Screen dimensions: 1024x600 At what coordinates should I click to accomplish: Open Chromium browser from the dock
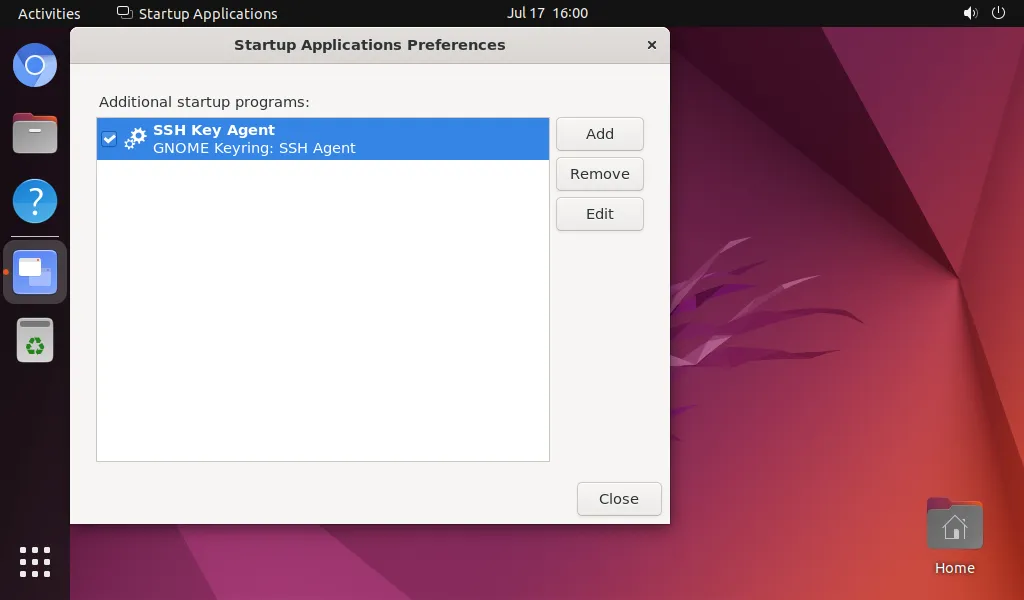point(34,65)
